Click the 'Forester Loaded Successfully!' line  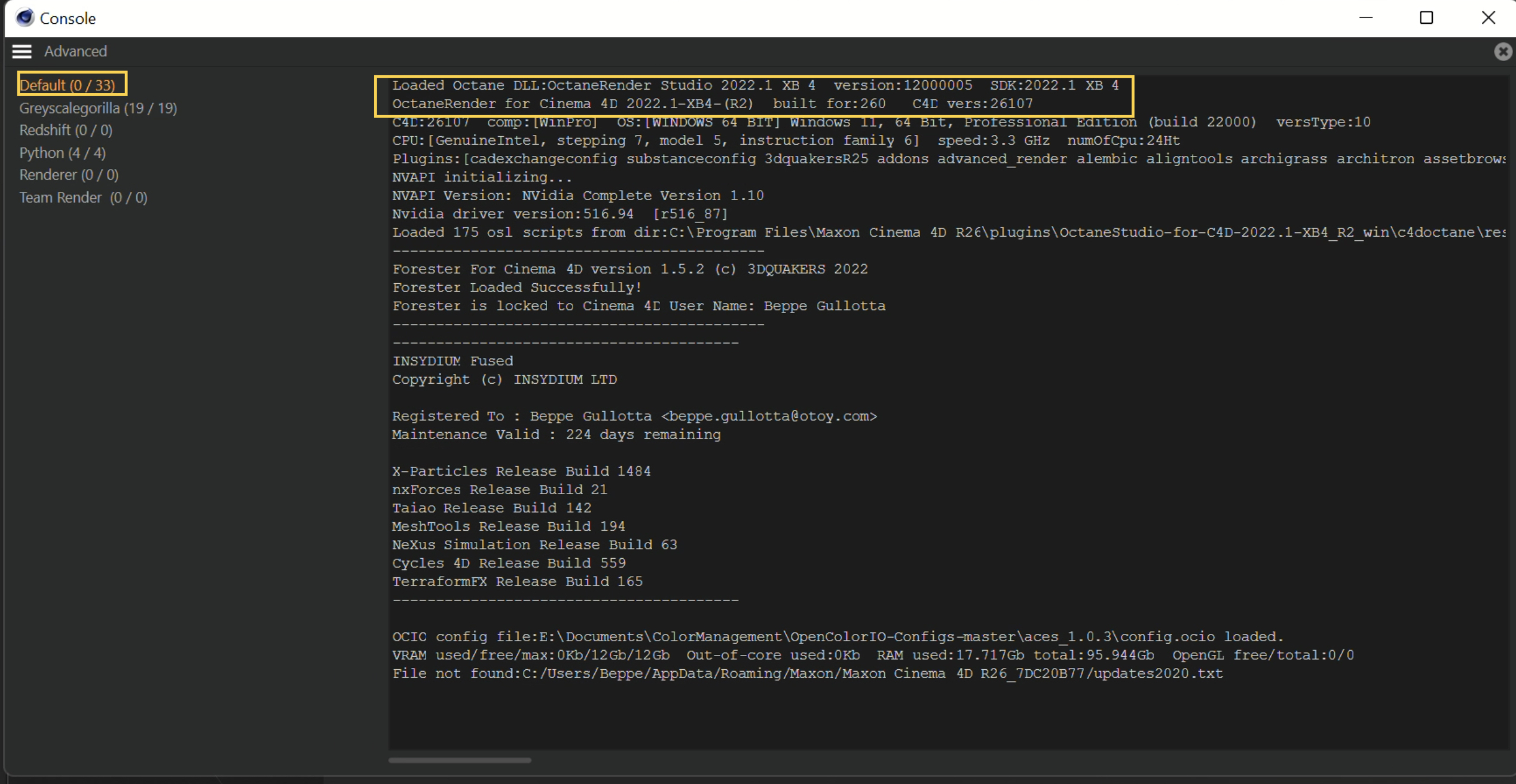(x=516, y=287)
